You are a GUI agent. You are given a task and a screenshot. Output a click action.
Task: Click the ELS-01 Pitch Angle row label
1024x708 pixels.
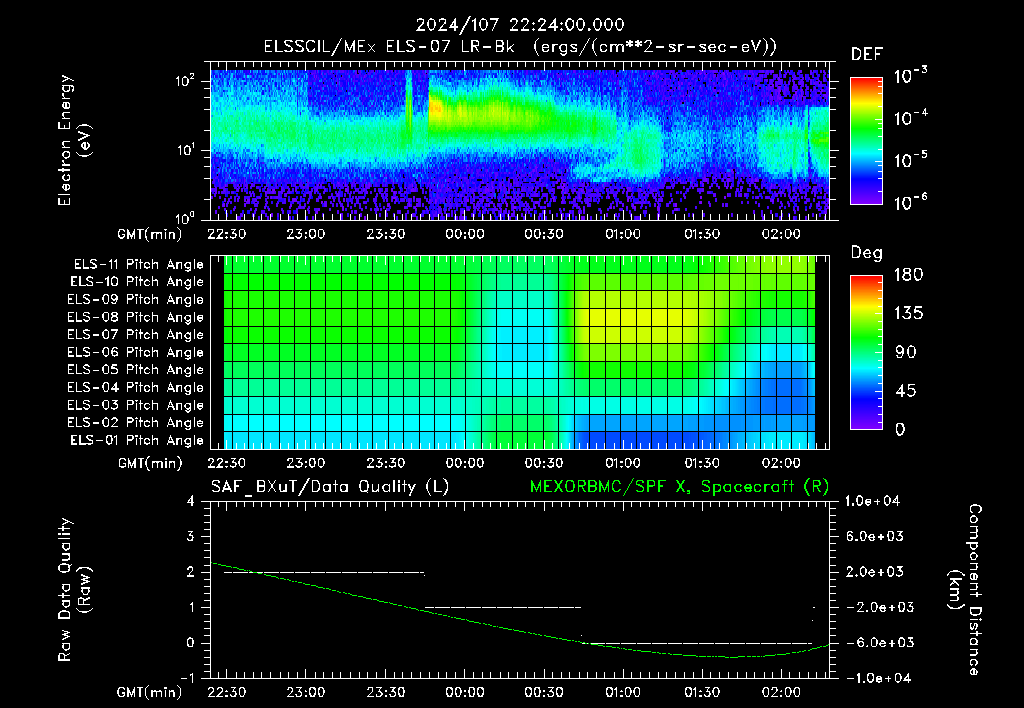pos(137,440)
